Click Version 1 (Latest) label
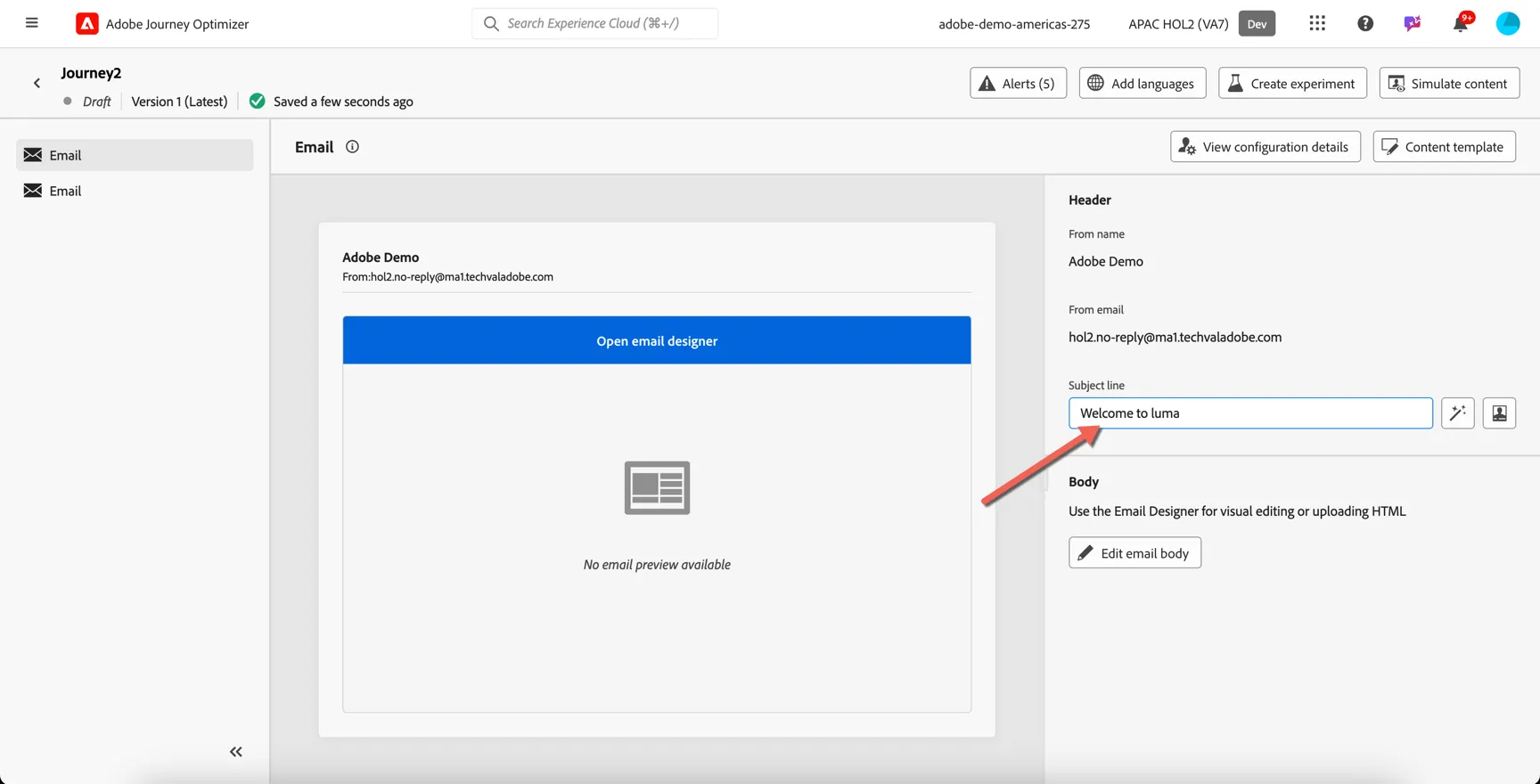This screenshot has height=784, width=1540. 179,102
